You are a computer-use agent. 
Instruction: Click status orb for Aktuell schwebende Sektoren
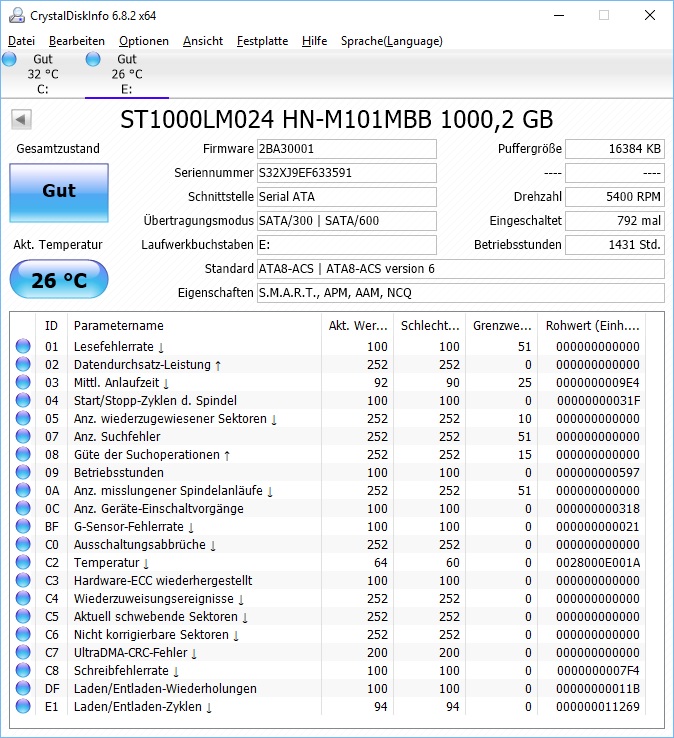click(23, 617)
